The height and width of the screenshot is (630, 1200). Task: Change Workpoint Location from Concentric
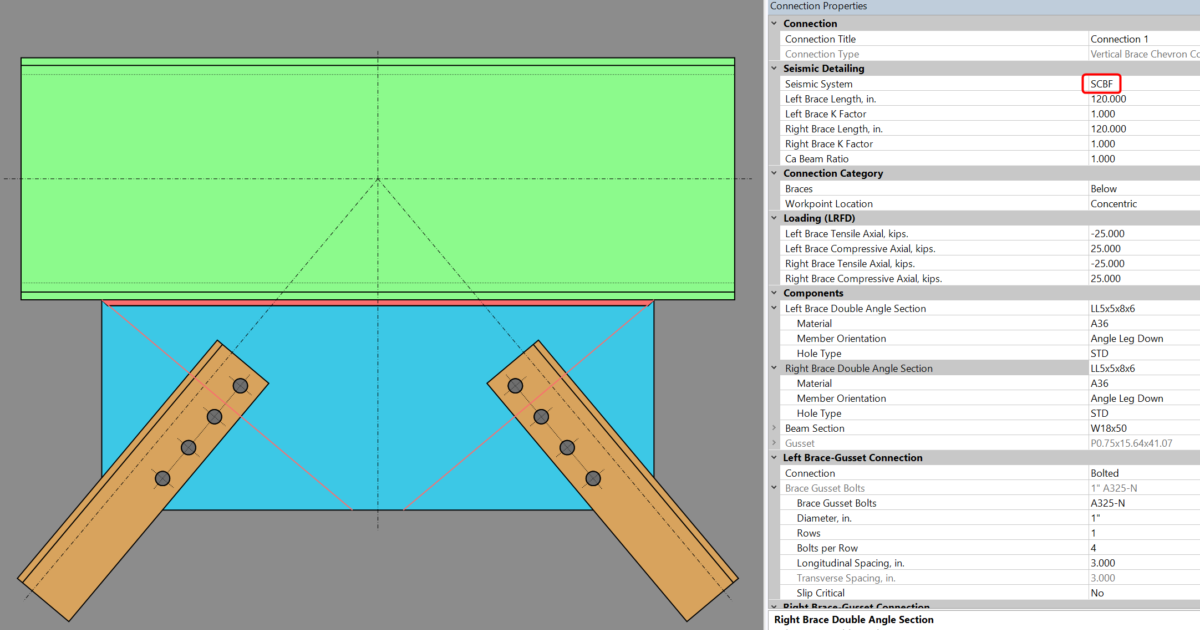coord(1140,204)
